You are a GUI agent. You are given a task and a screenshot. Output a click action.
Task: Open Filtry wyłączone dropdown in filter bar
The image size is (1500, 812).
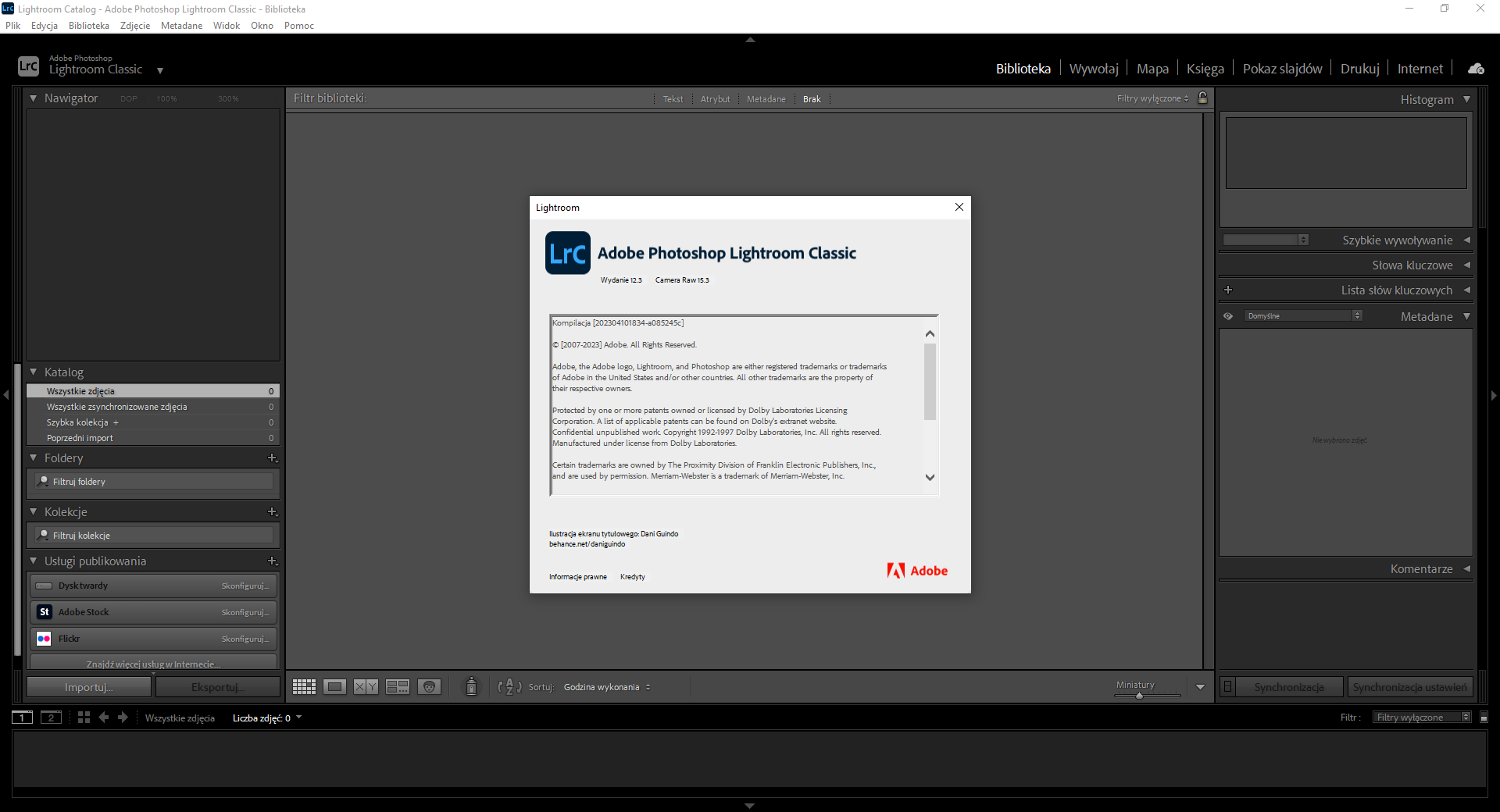point(1153,98)
